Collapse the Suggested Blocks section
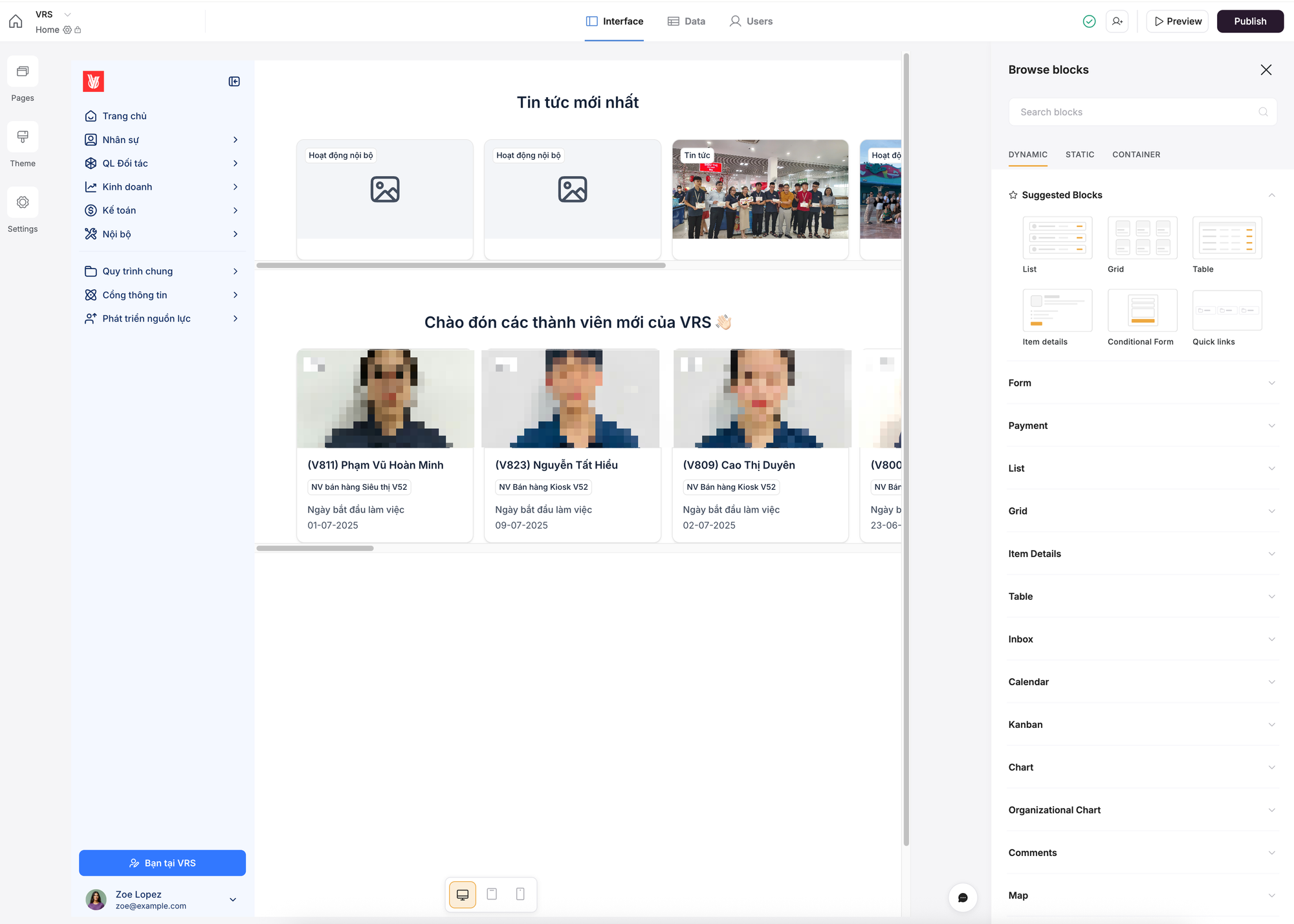Screen dimensions: 1294x924 1142,195
